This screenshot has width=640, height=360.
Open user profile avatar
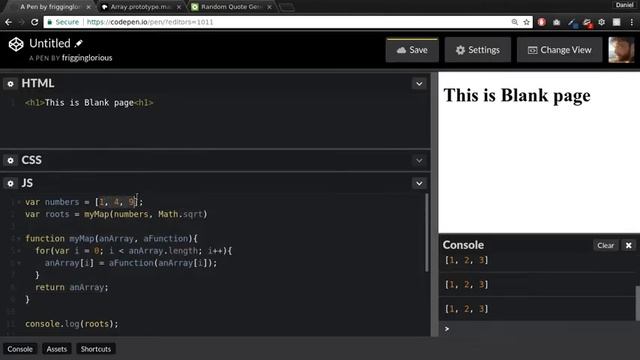pyautogui.click(x=621, y=50)
